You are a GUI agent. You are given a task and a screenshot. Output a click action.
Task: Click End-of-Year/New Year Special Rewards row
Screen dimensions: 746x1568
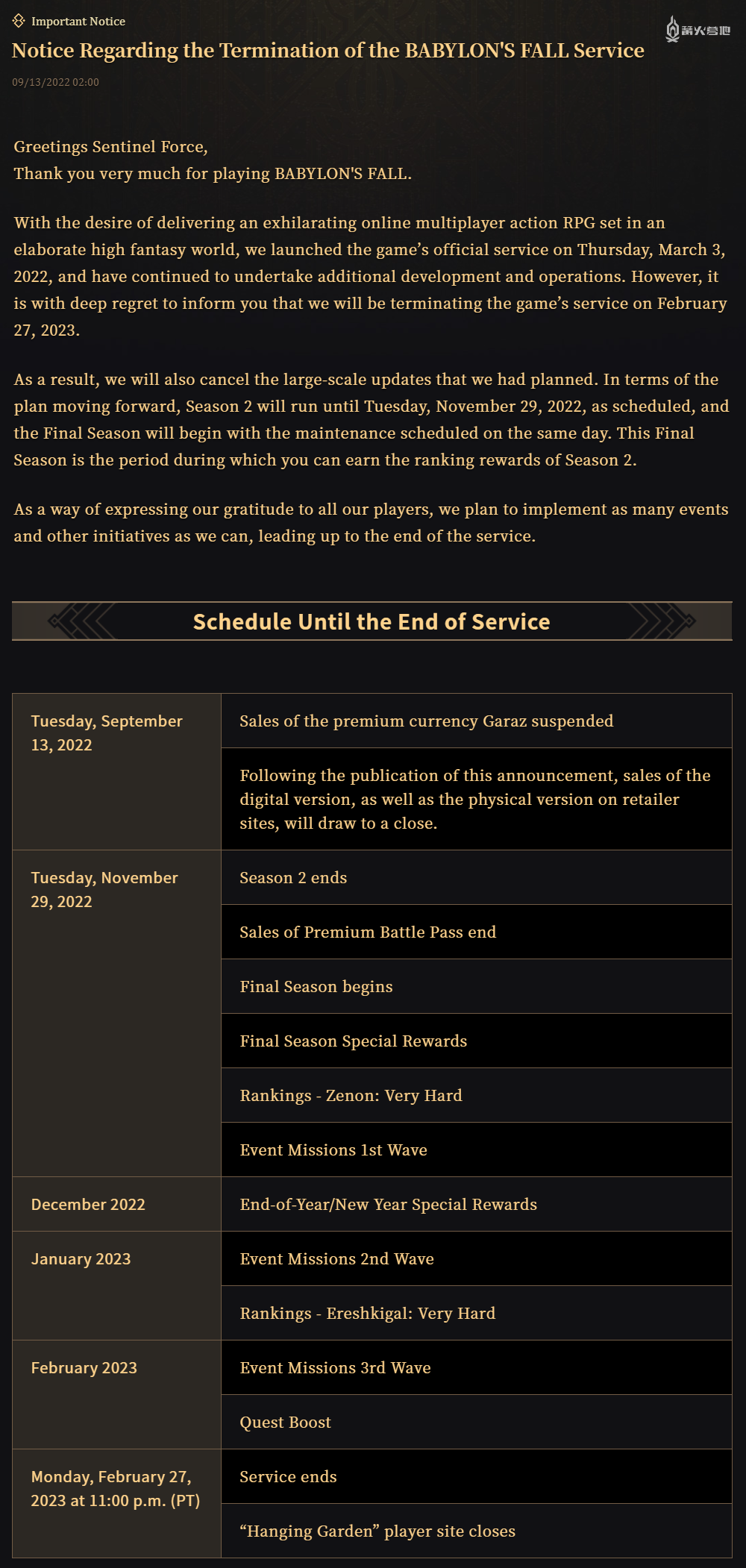click(x=389, y=1205)
